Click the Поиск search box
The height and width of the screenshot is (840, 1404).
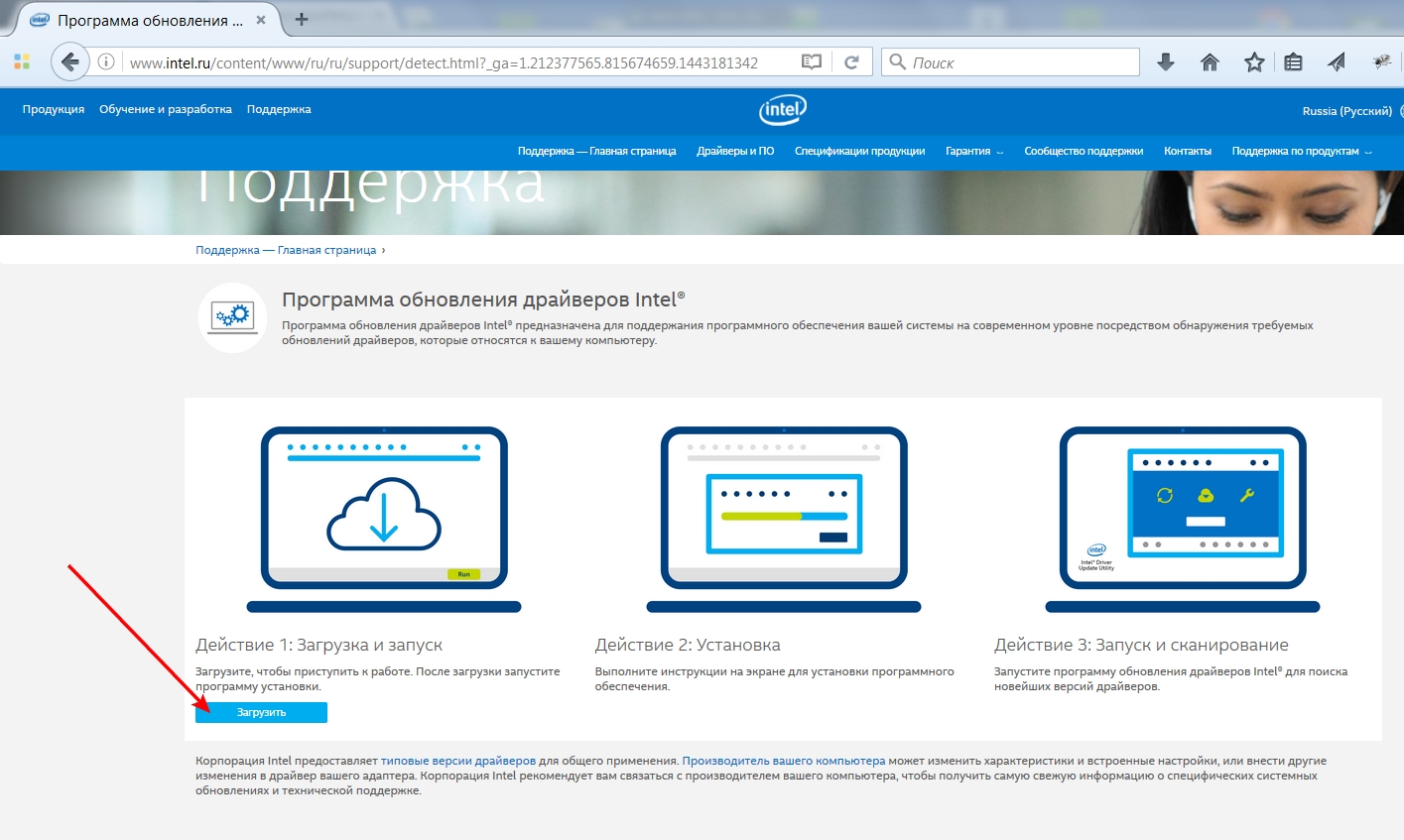click(1010, 62)
